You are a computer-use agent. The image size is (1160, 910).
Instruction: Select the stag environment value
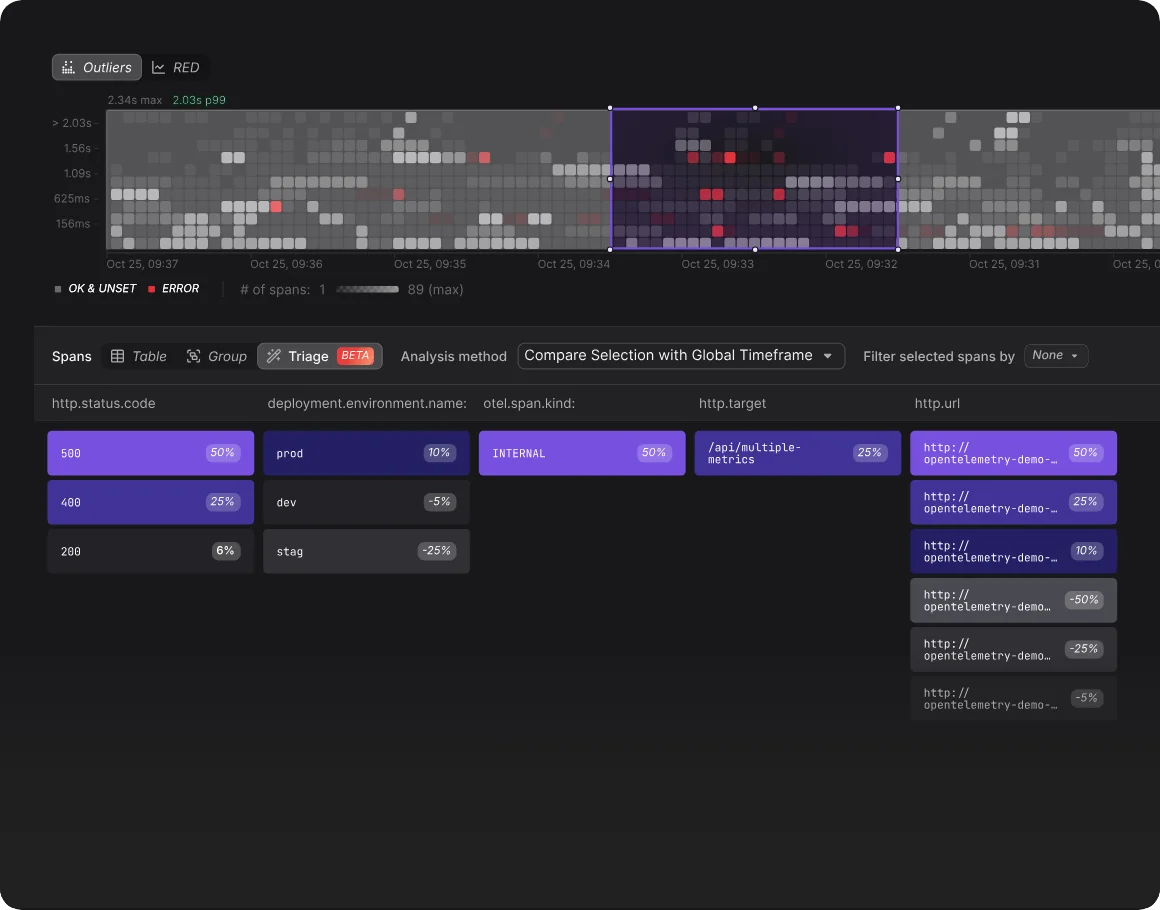[366, 551]
